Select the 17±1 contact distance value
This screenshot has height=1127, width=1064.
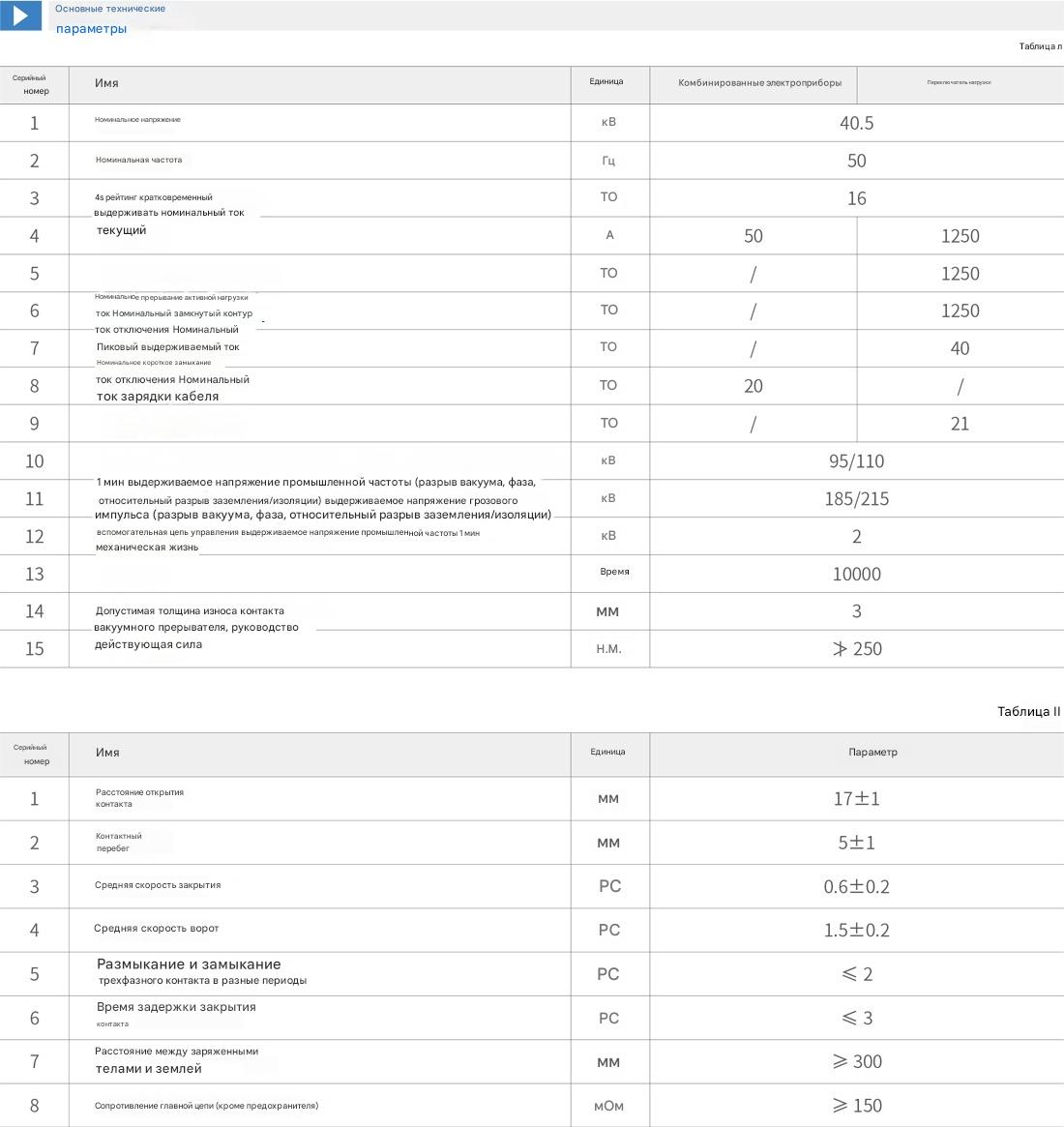point(856,799)
